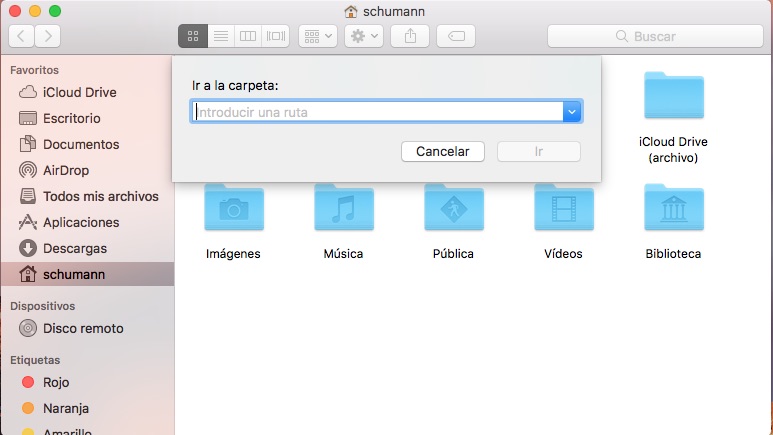Switch to Cover Flow view

(276, 36)
